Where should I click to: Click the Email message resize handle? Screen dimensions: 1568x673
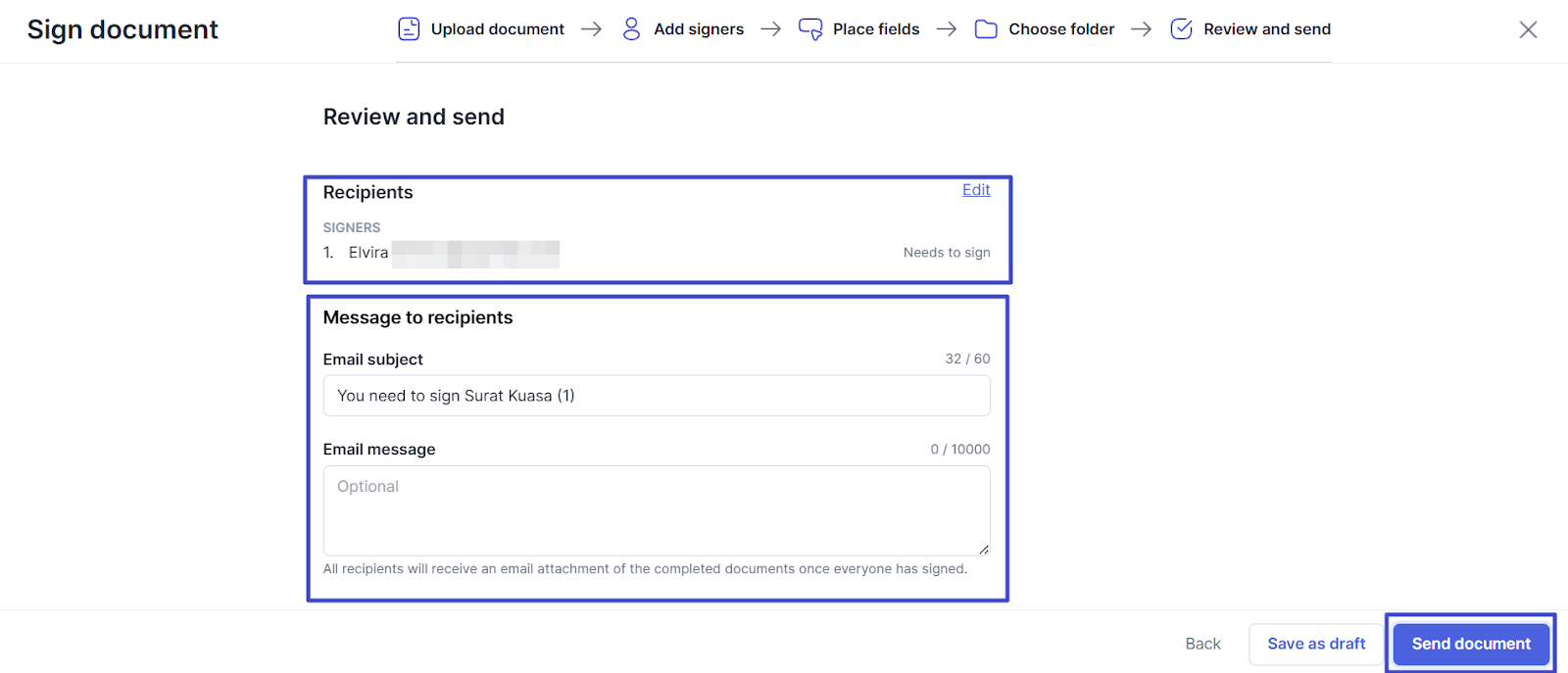[983, 550]
